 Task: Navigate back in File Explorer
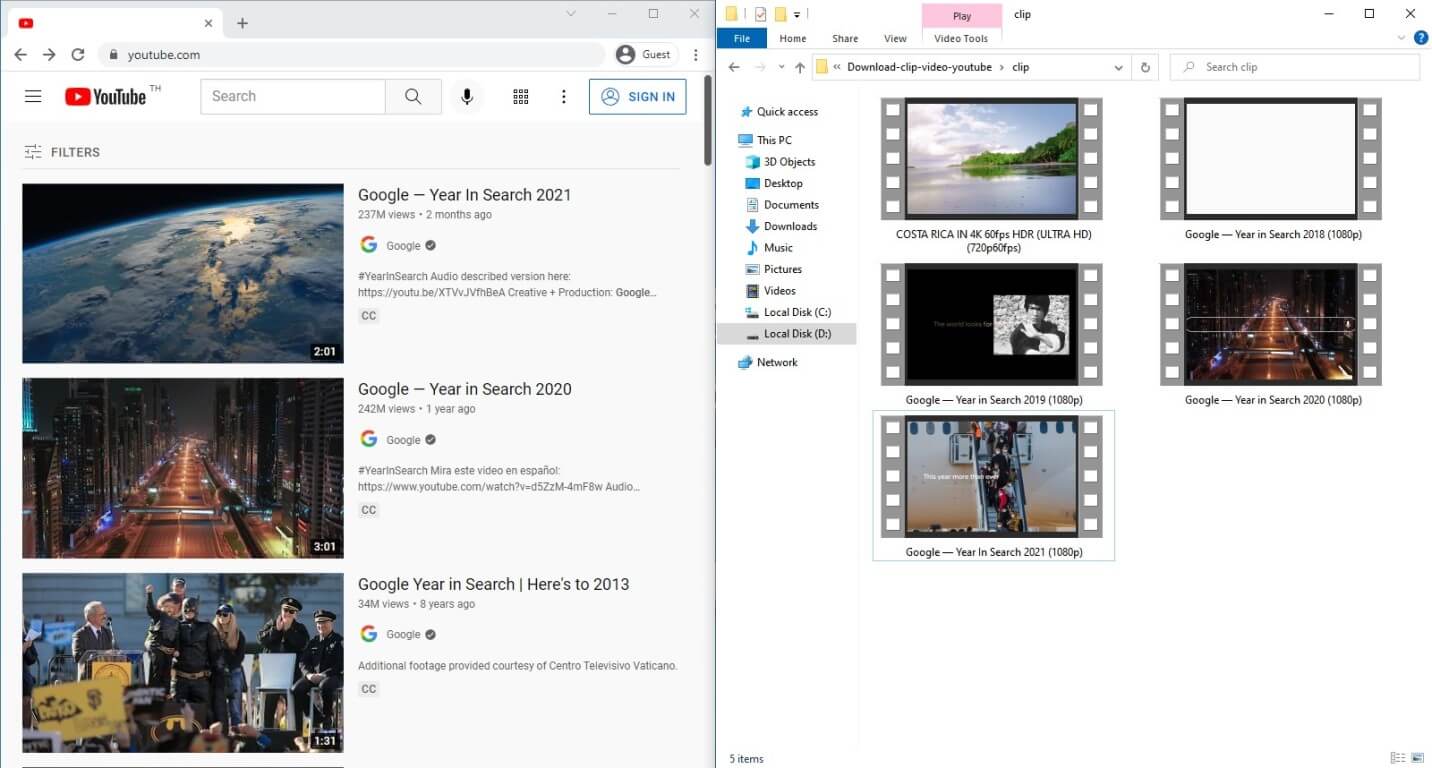click(x=734, y=67)
